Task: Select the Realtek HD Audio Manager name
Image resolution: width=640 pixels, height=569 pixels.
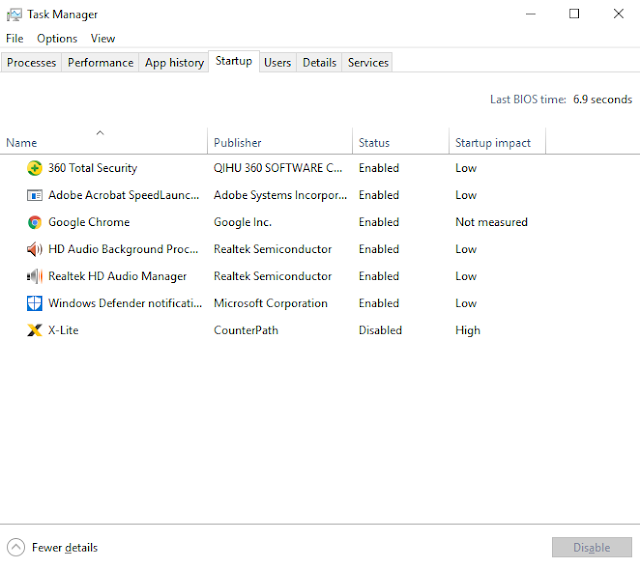Action: point(118,276)
